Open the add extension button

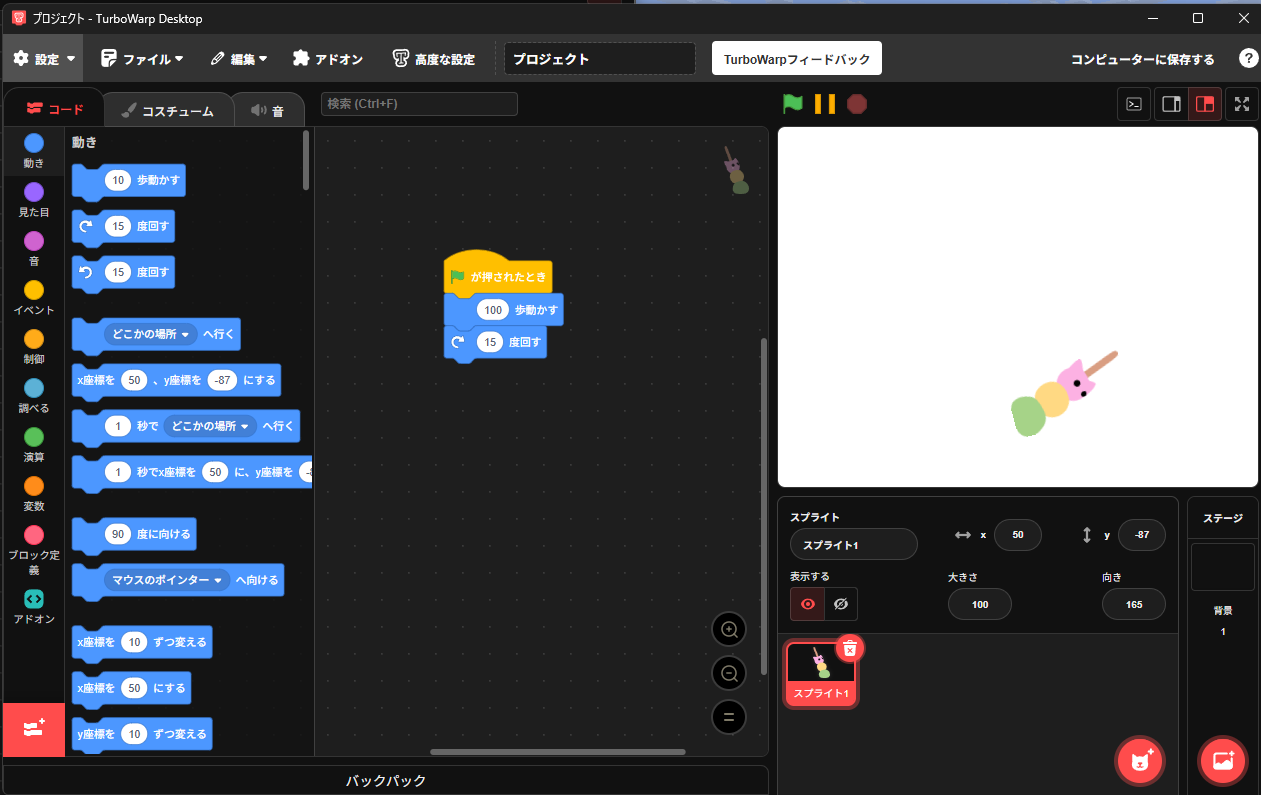click(34, 729)
